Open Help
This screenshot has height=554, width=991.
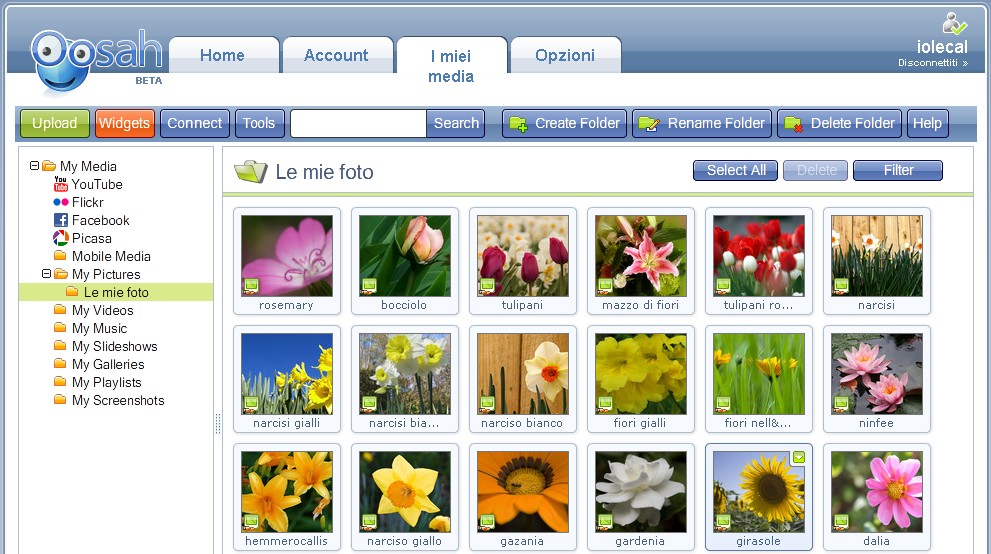click(x=927, y=123)
